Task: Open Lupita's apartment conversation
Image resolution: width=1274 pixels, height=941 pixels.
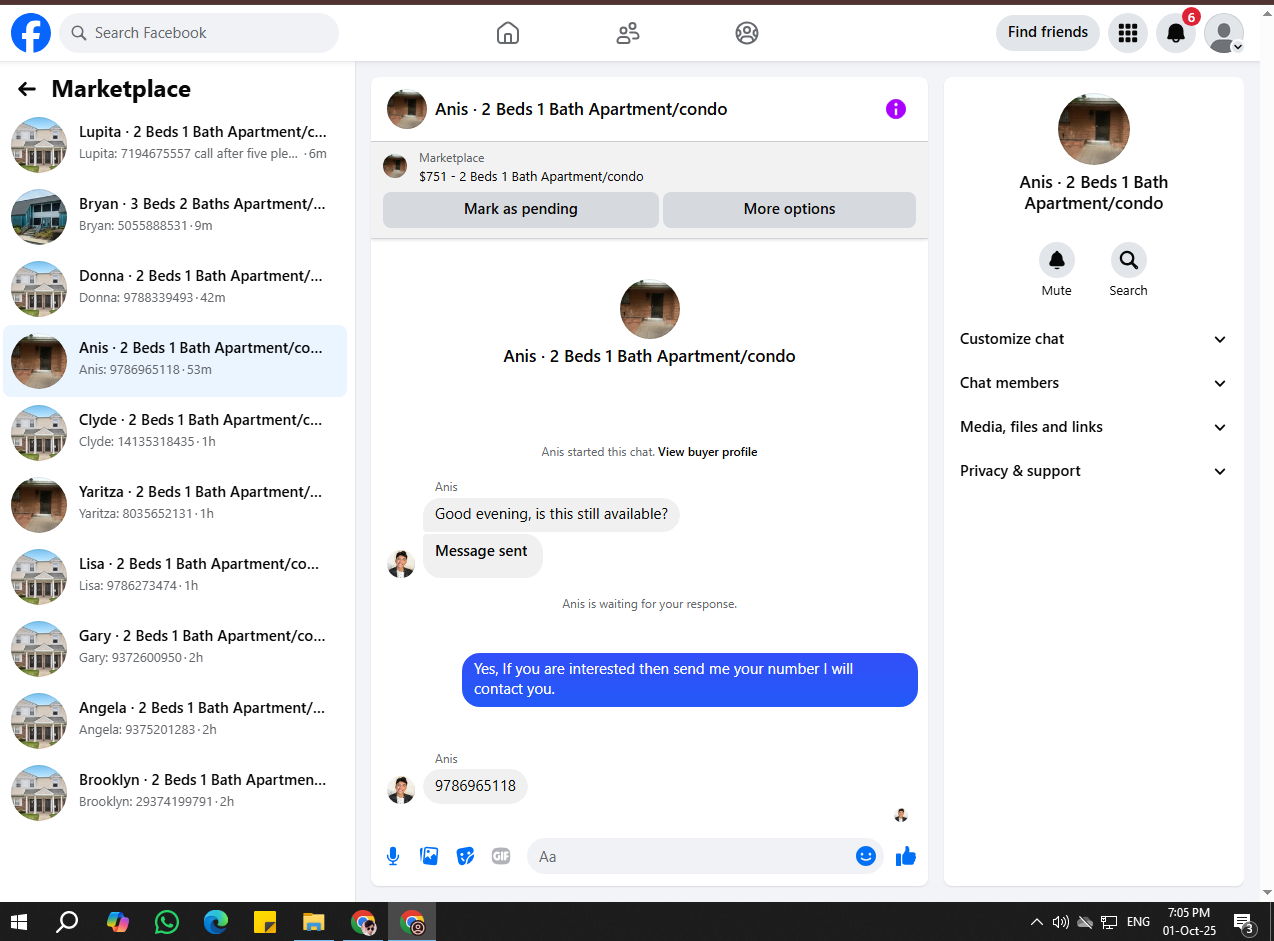Action: pos(176,143)
